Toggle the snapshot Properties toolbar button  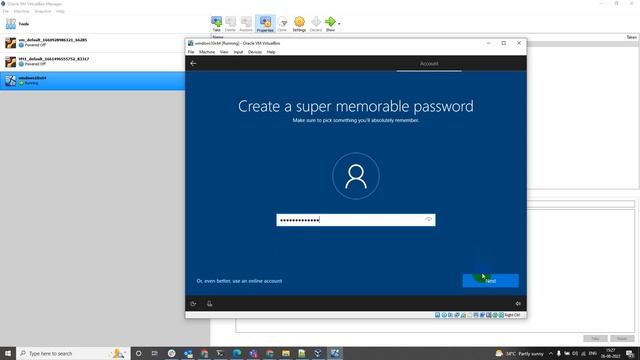pyautogui.click(x=265, y=24)
